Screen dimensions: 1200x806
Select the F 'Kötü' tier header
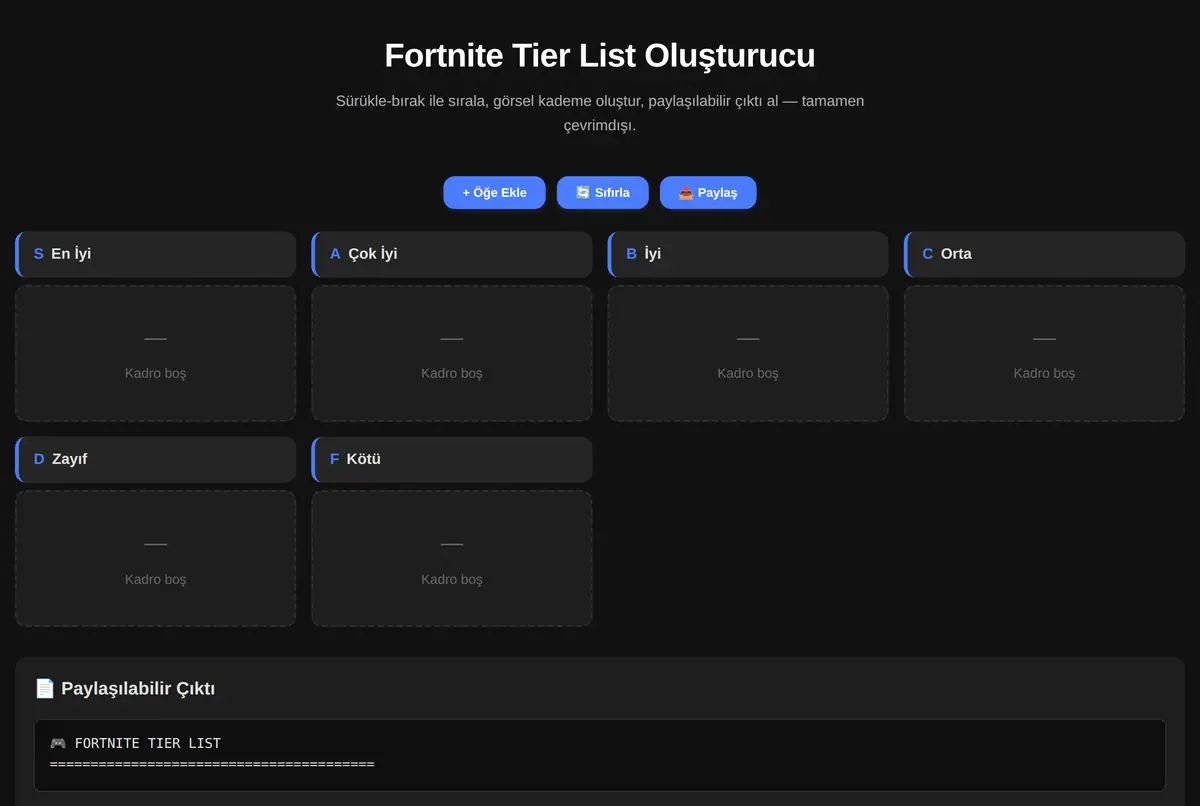coord(452,459)
